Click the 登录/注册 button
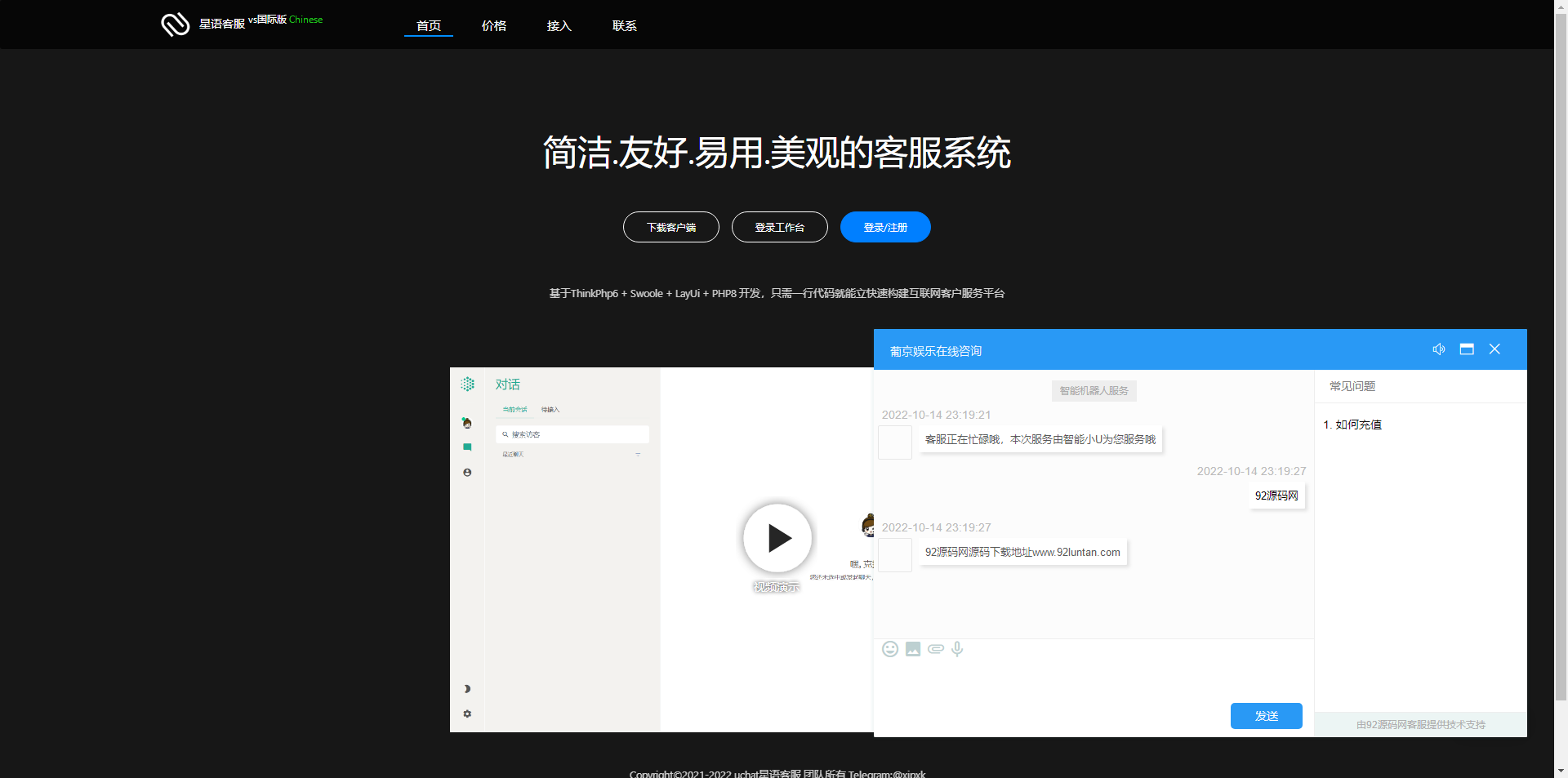1568x778 pixels. coord(885,227)
